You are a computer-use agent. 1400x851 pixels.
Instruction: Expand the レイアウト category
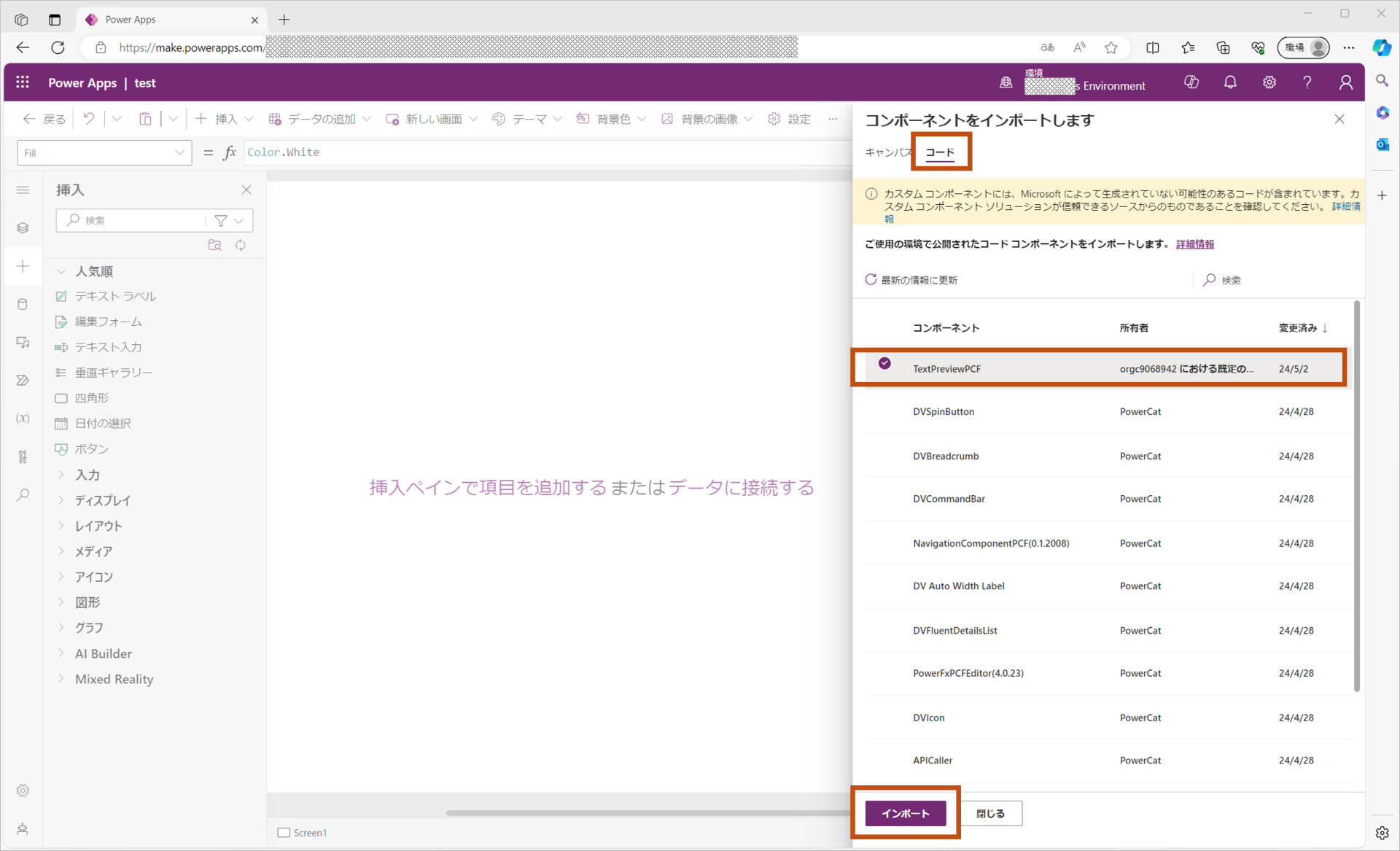61,526
